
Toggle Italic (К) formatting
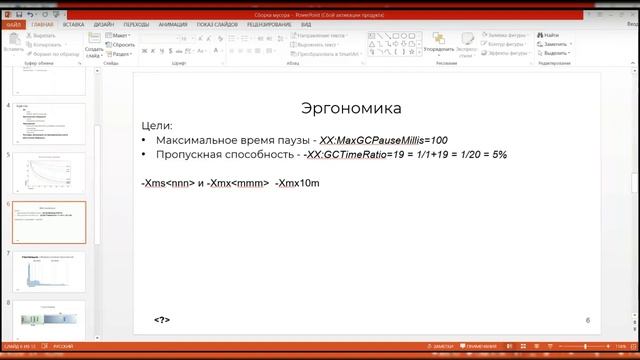[x=153, y=51]
